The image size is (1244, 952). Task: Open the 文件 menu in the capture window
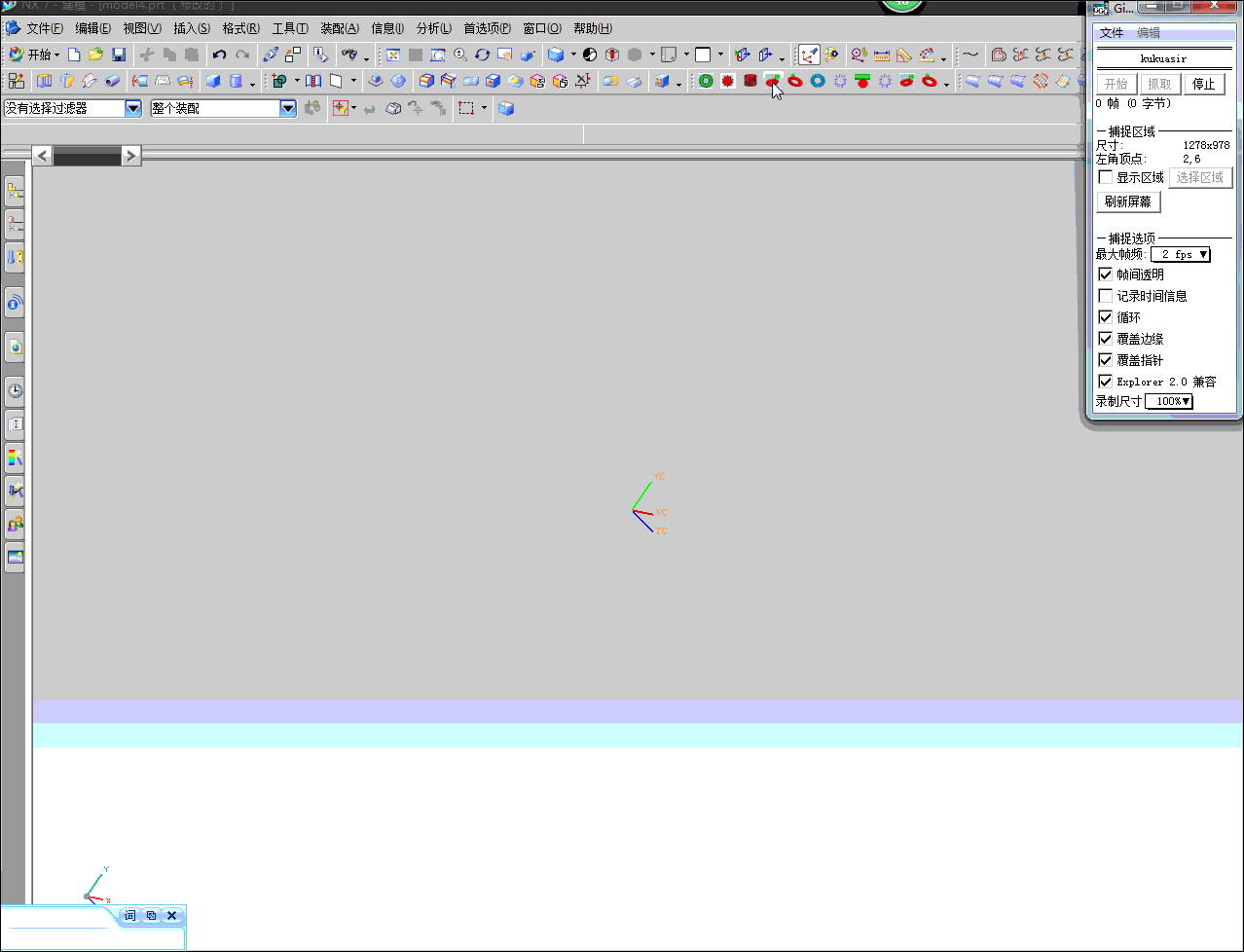(1112, 32)
